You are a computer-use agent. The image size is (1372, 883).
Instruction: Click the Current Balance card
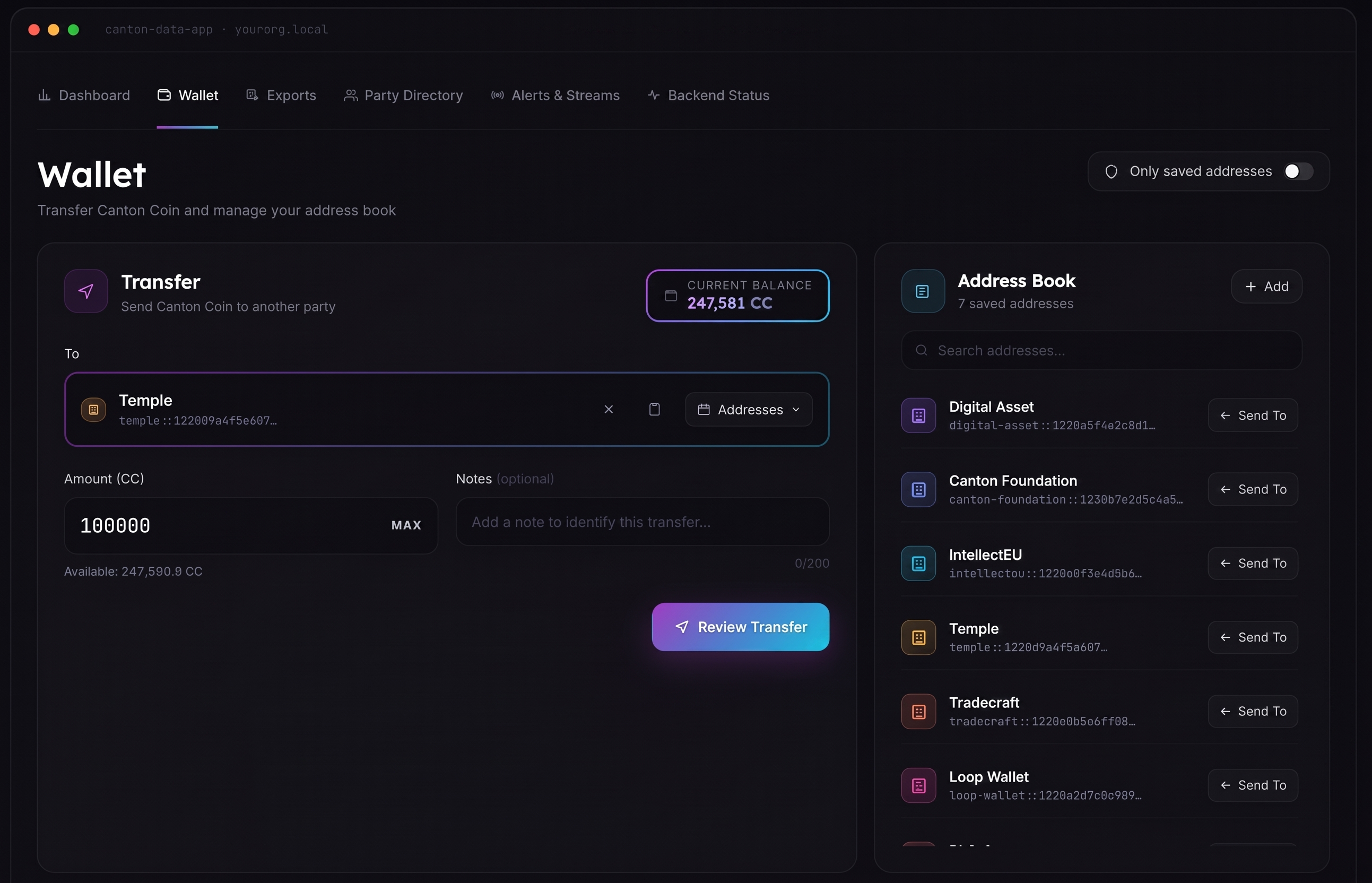click(x=737, y=296)
